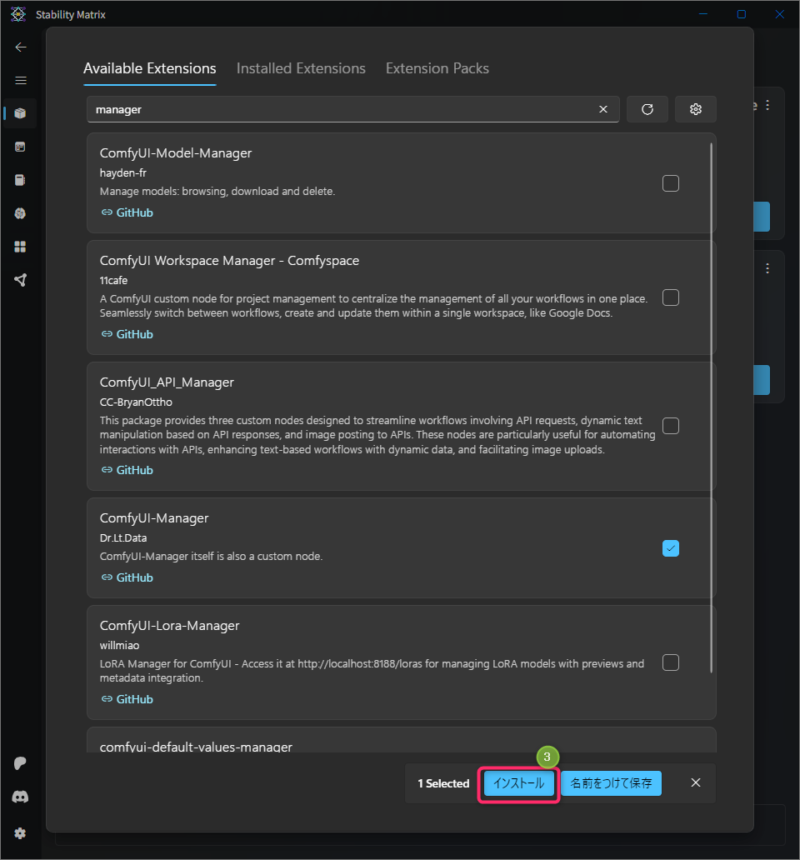Tick the ComfyUI_API_Manager checkbox
Image resolution: width=800 pixels, height=860 pixels.
671,426
